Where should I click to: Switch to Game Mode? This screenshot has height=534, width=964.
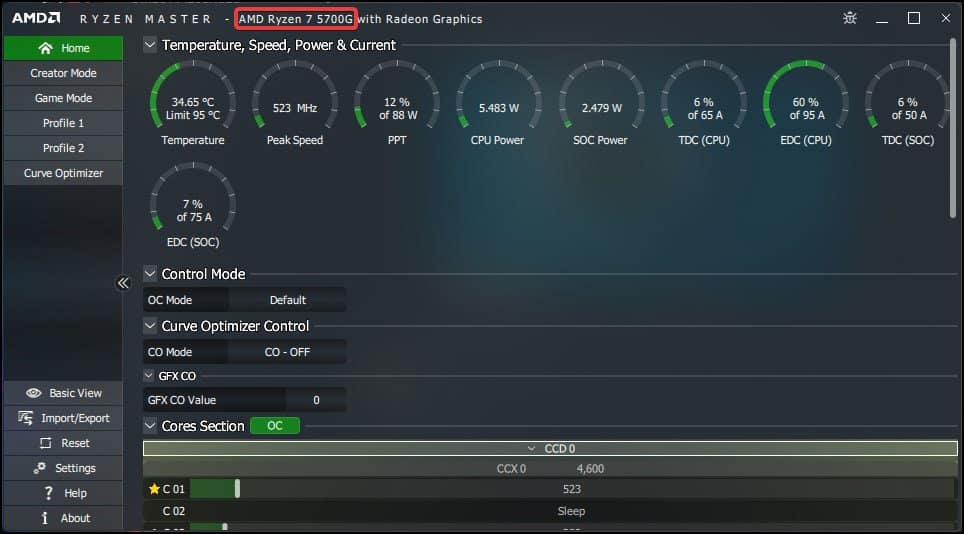(63, 98)
